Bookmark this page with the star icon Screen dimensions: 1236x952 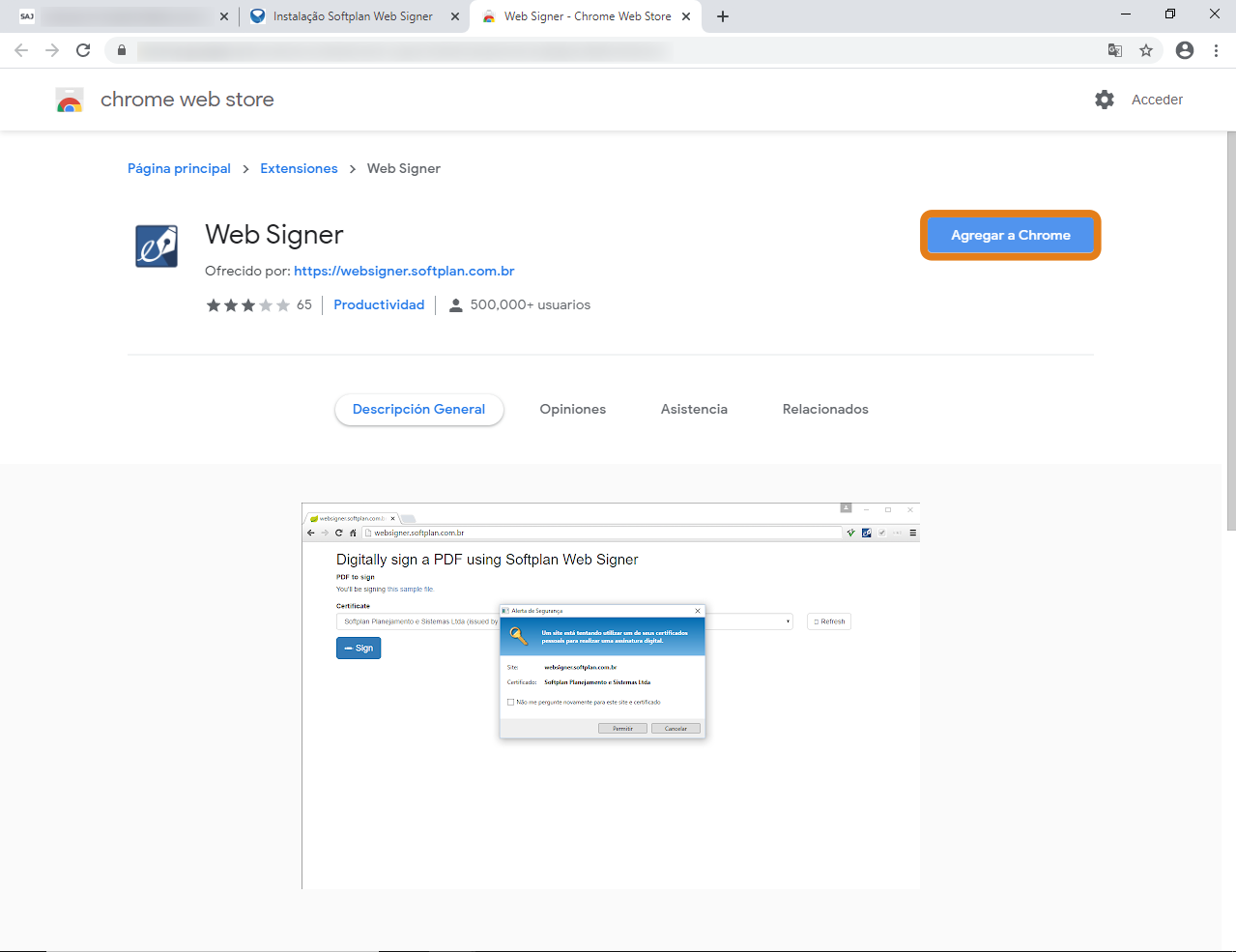click(x=1146, y=50)
